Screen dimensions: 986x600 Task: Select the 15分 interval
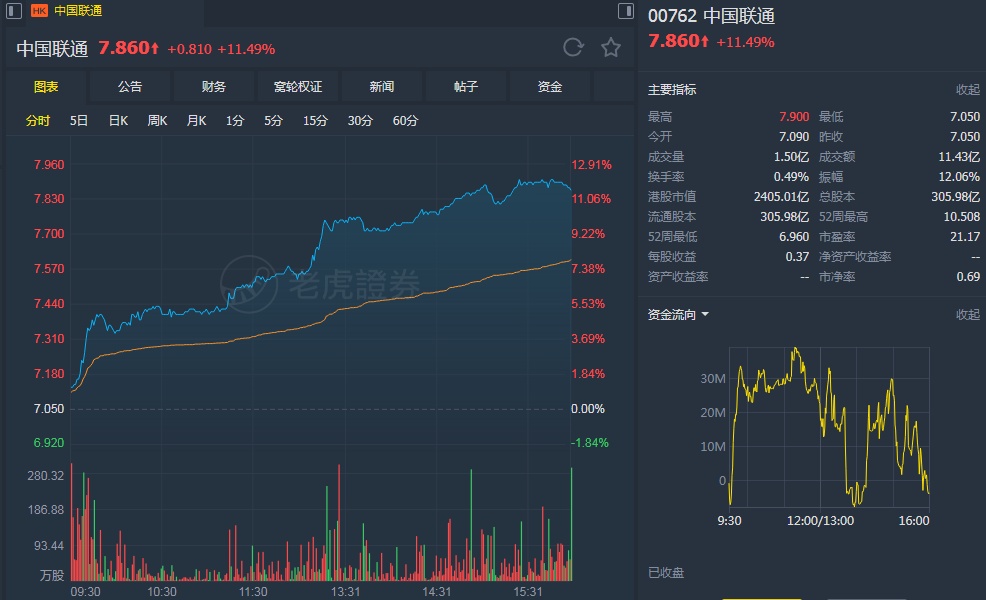click(x=315, y=121)
